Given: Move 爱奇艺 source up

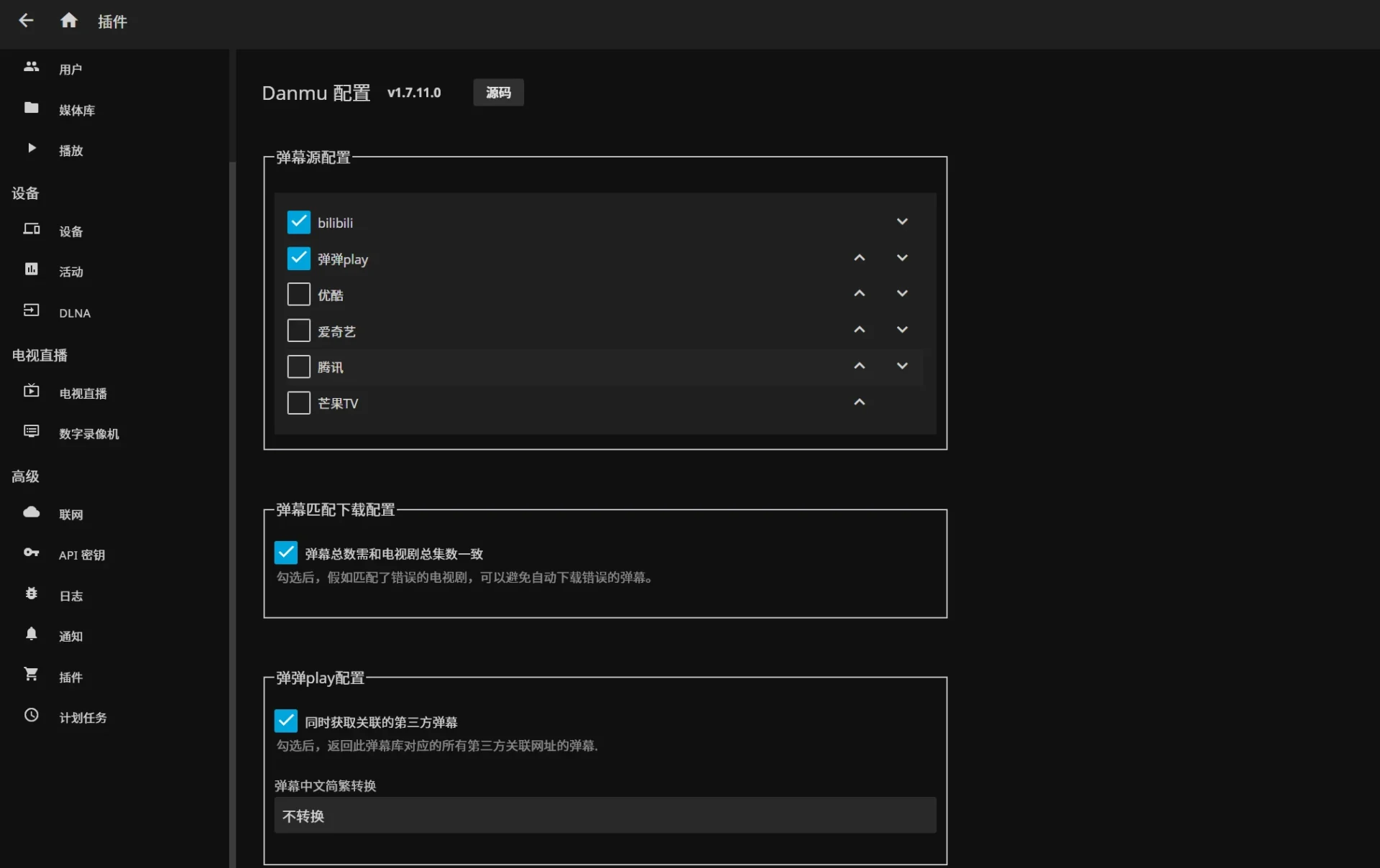Looking at the screenshot, I should (859, 331).
